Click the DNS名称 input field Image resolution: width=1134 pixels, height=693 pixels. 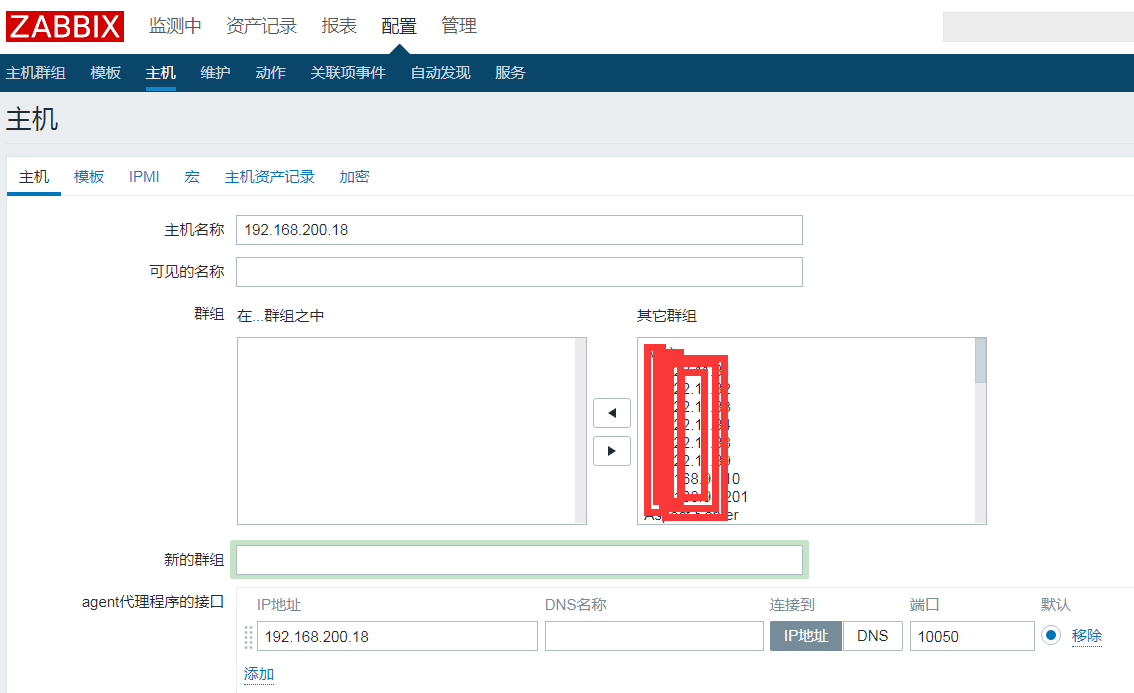[x=655, y=637]
